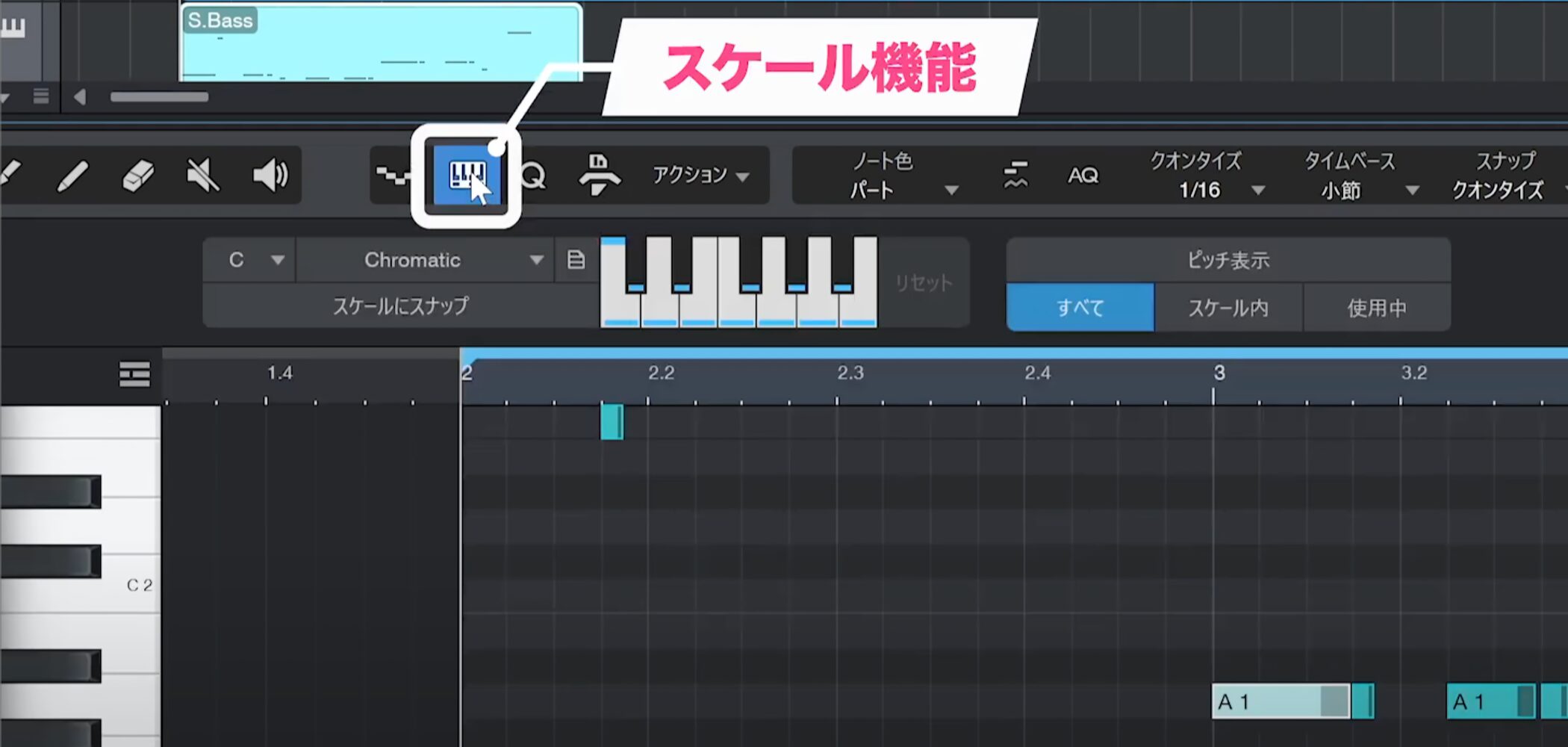Select the Eraser tool
This screenshot has height=747, width=1568.
pyautogui.click(x=137, y=176)
